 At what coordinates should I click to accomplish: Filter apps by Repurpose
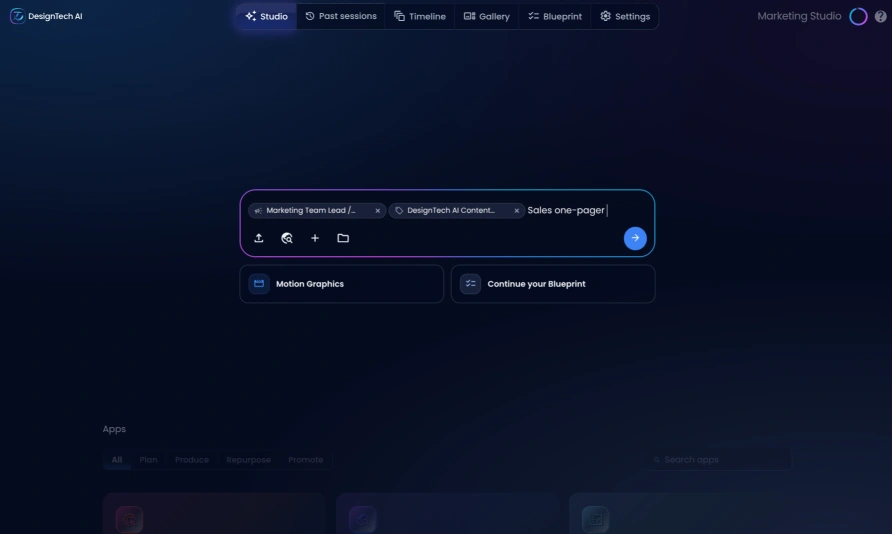(248, 460)
